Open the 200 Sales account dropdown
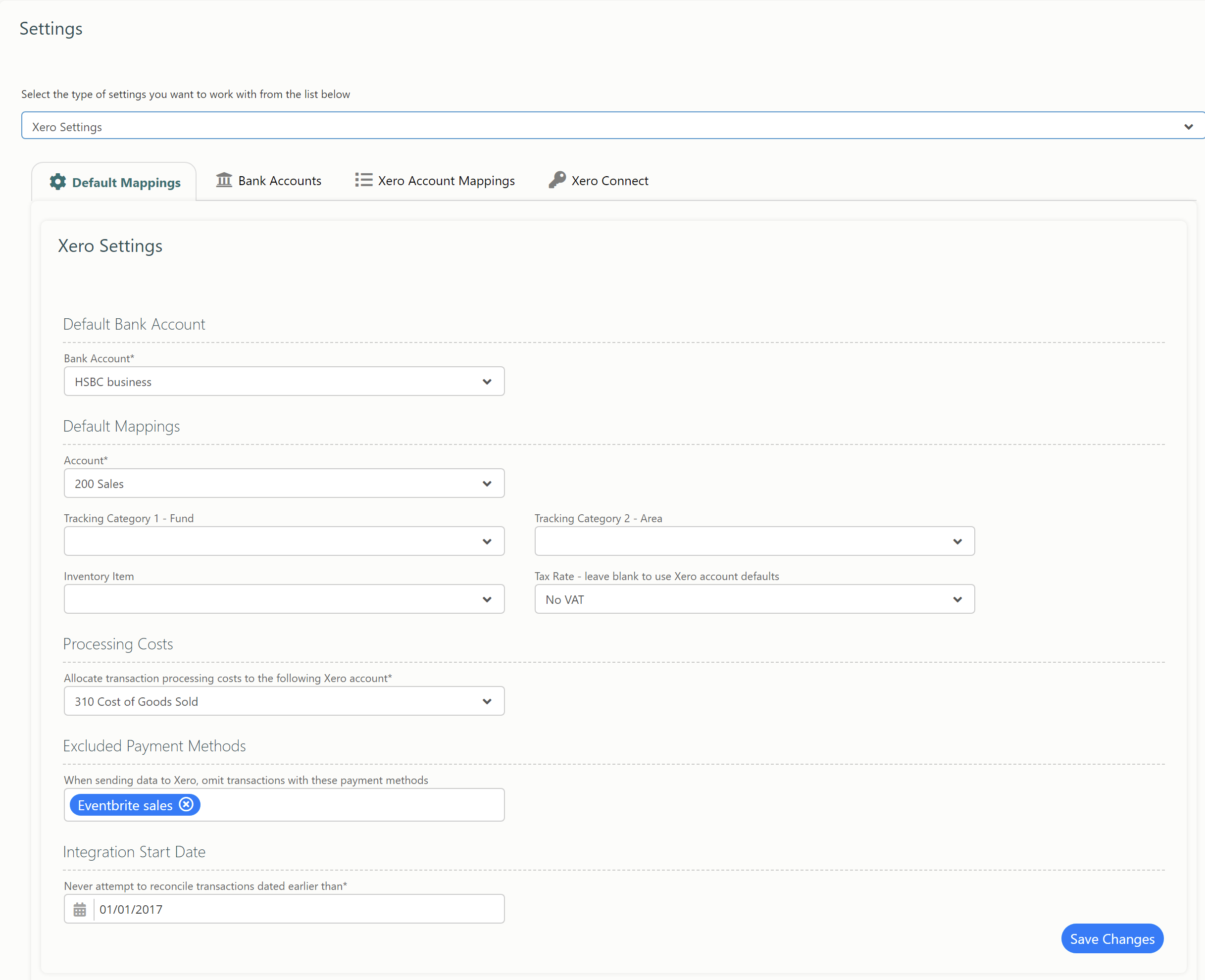Image resolution: width=1205 pixels, height=980 pixels. point(284,483)
